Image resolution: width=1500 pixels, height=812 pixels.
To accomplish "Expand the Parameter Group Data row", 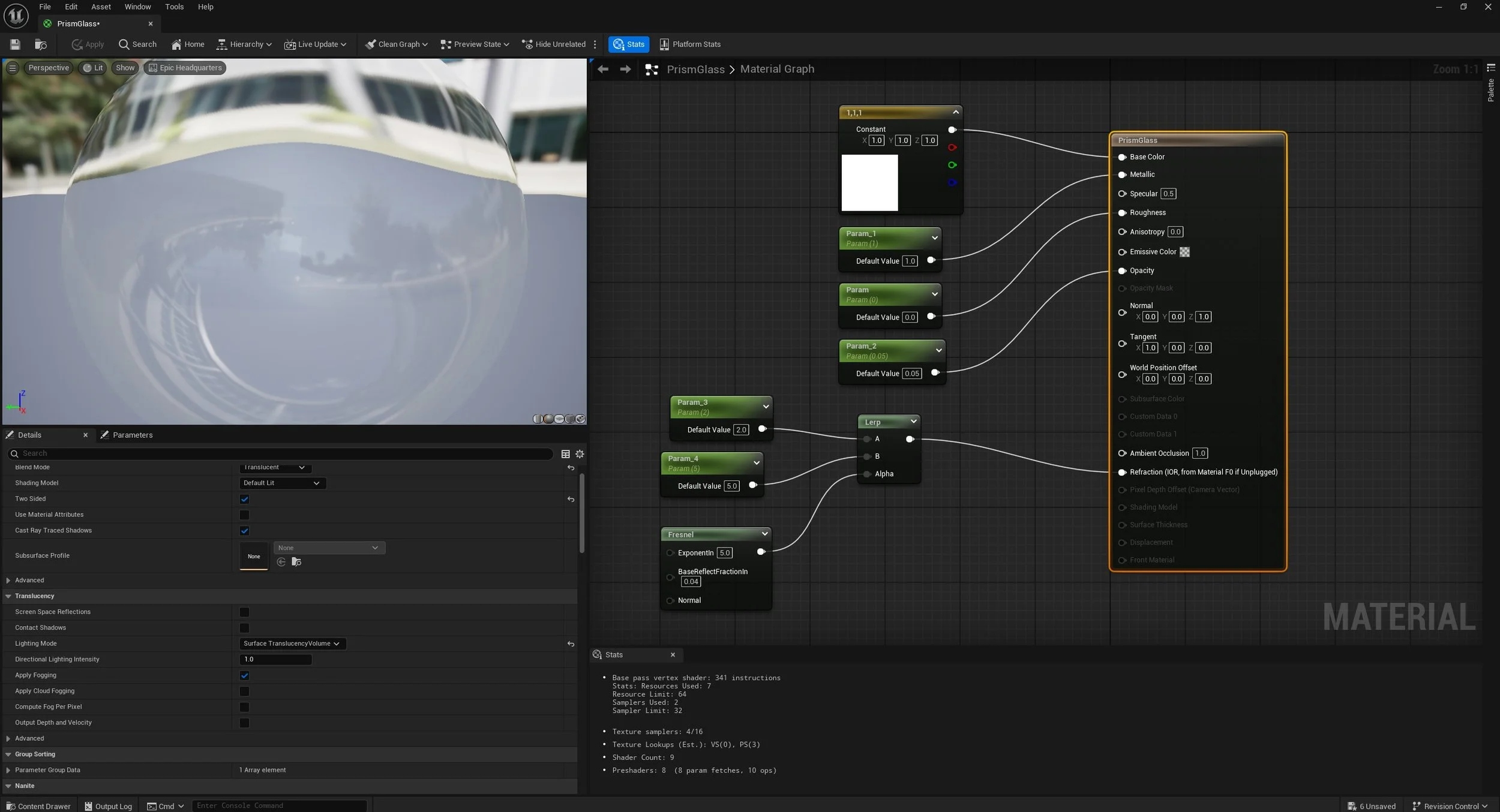I will pos(8,771).
